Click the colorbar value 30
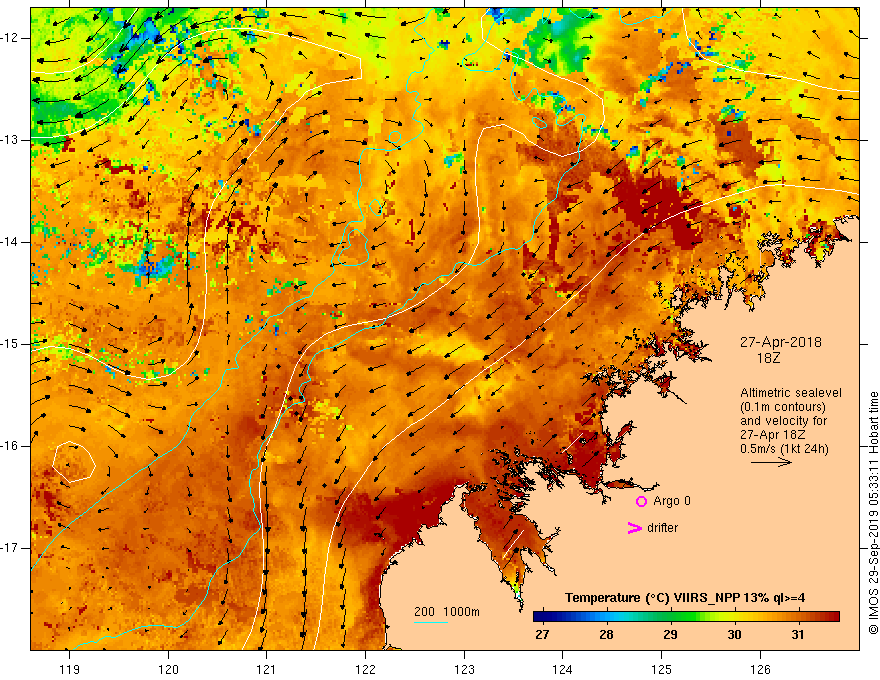 tap(734, 635)
